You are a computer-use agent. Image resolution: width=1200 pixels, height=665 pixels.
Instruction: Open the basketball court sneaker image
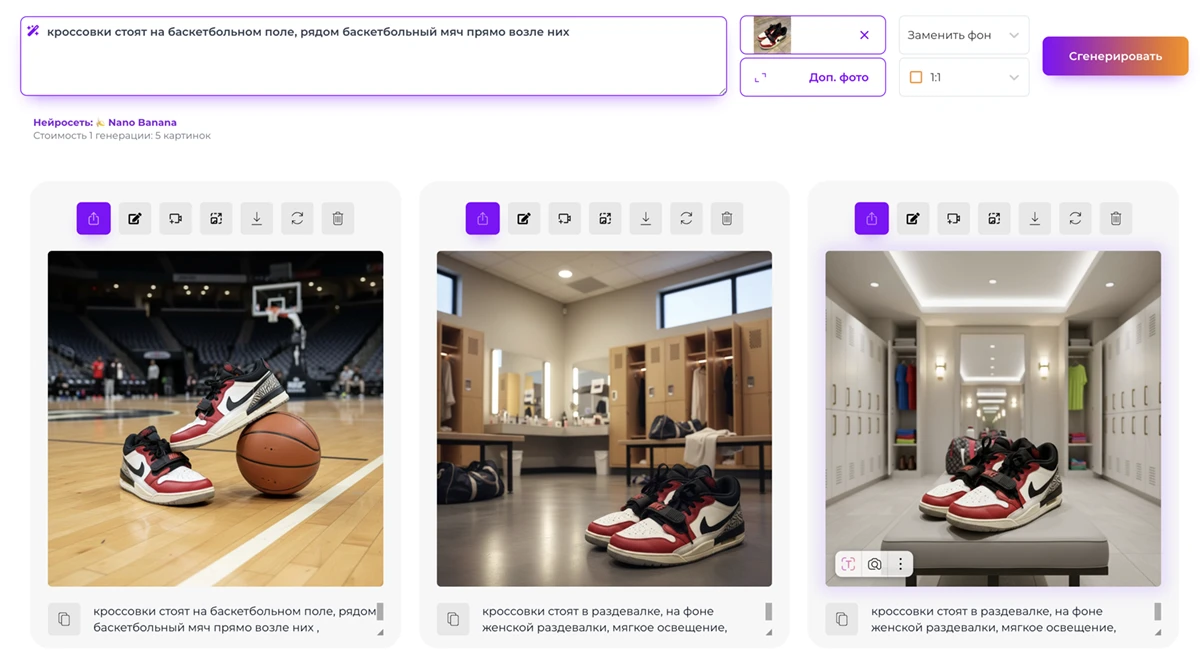pyautogui.click(x=215, y=418)
